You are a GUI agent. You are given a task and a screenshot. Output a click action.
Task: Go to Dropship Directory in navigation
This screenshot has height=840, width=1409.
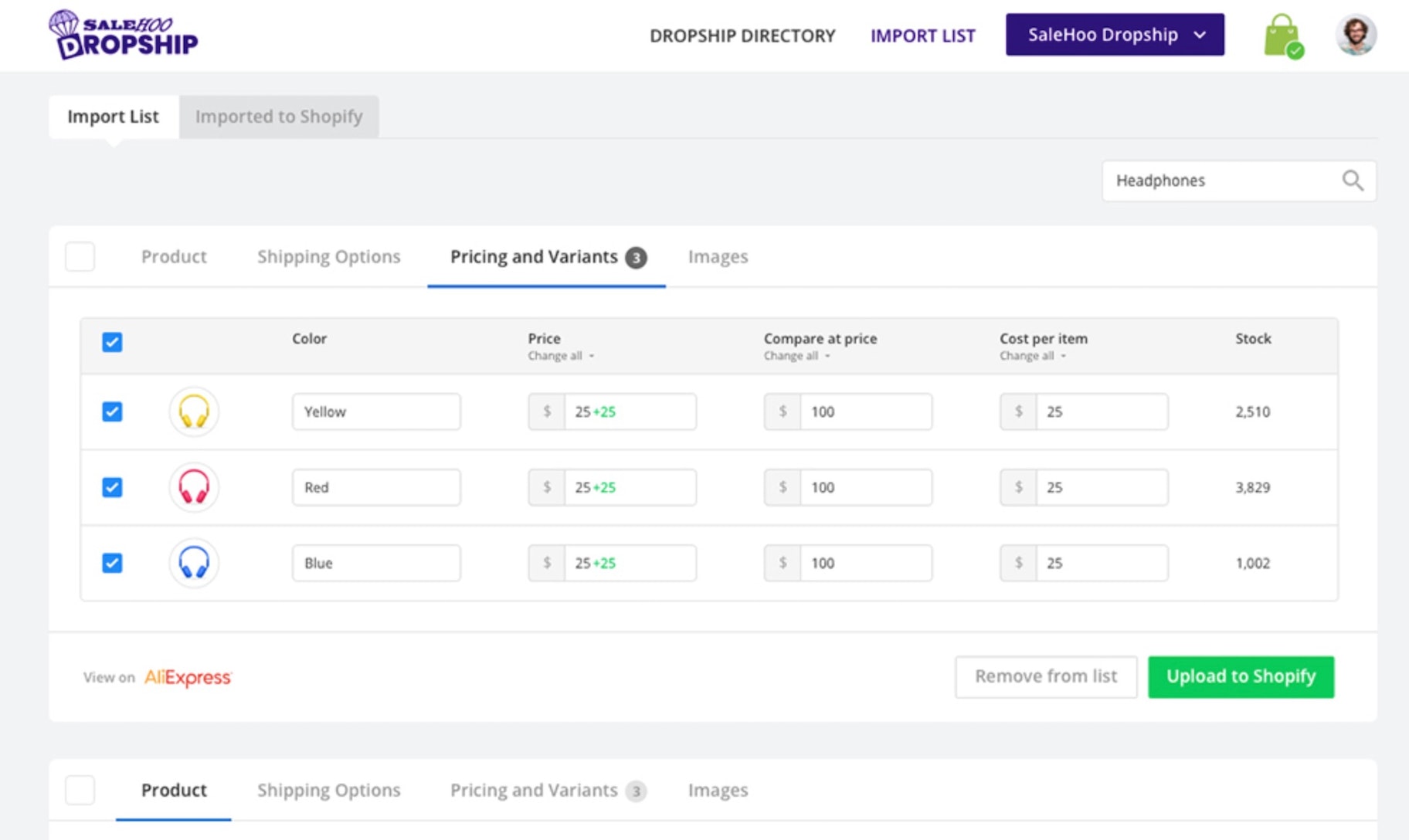742,36
